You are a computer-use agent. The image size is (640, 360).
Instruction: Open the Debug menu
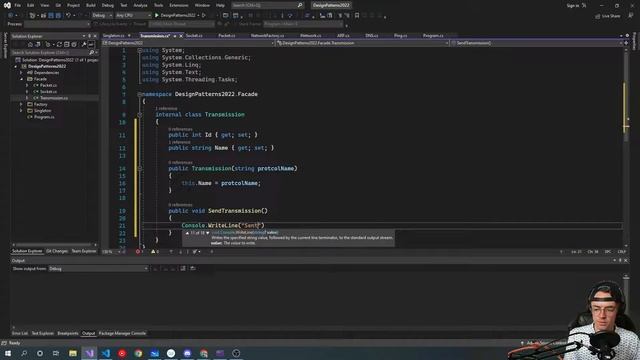click(108, 5)
